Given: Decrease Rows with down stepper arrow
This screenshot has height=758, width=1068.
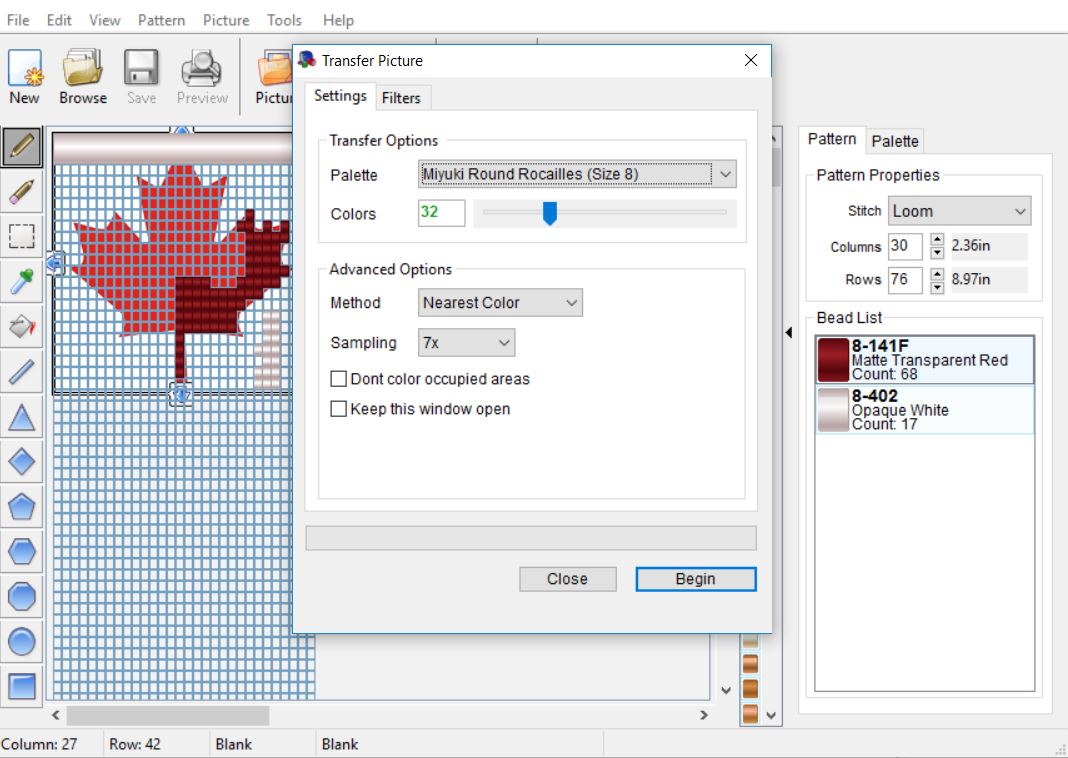Looking at the screenshot, I should pos(937,287).
